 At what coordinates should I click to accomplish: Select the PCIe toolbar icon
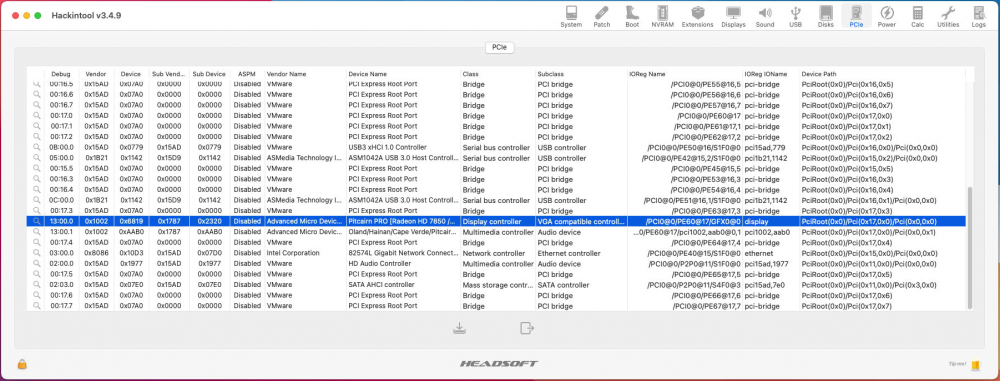(x=857, y=17)
